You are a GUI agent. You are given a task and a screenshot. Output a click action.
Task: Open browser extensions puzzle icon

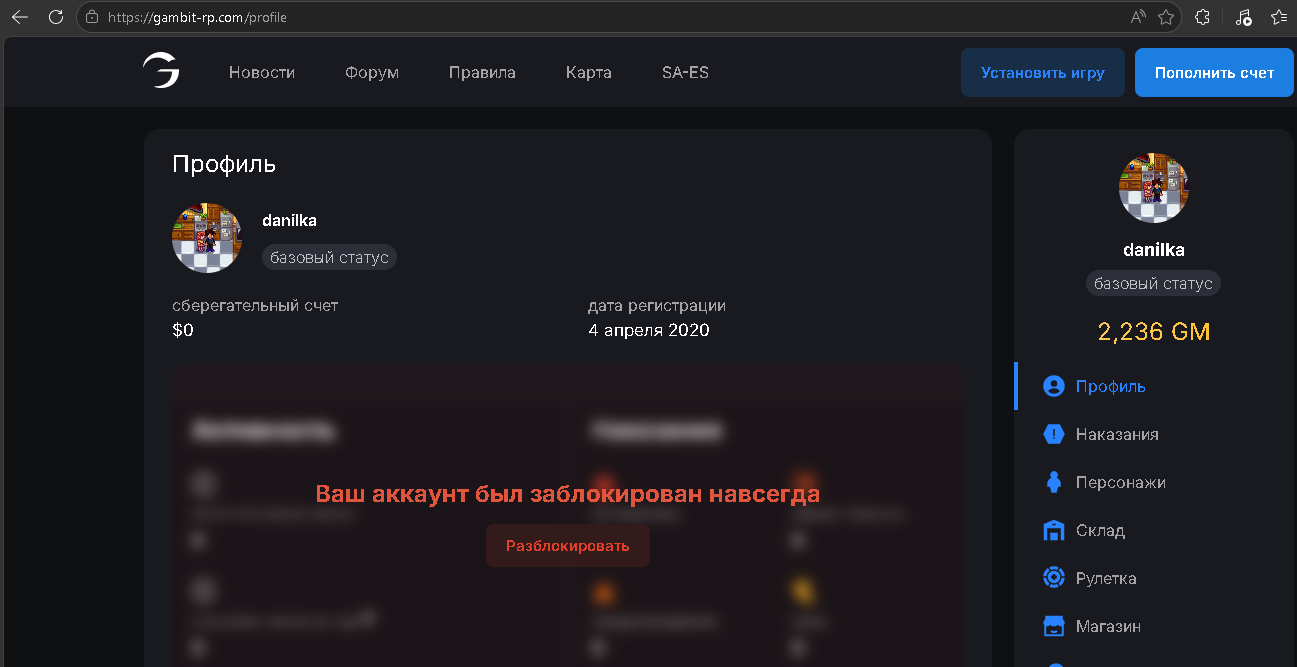[x=1203, y=17]
